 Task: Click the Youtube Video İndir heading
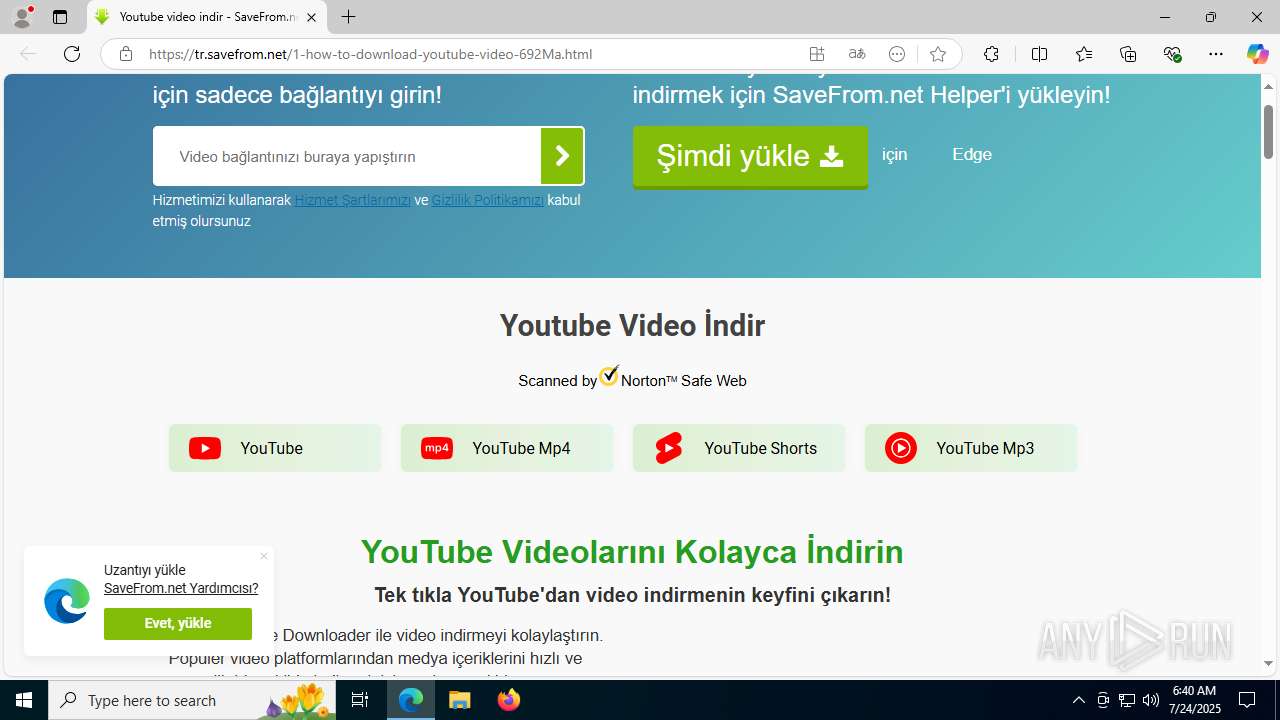(632, 325)
